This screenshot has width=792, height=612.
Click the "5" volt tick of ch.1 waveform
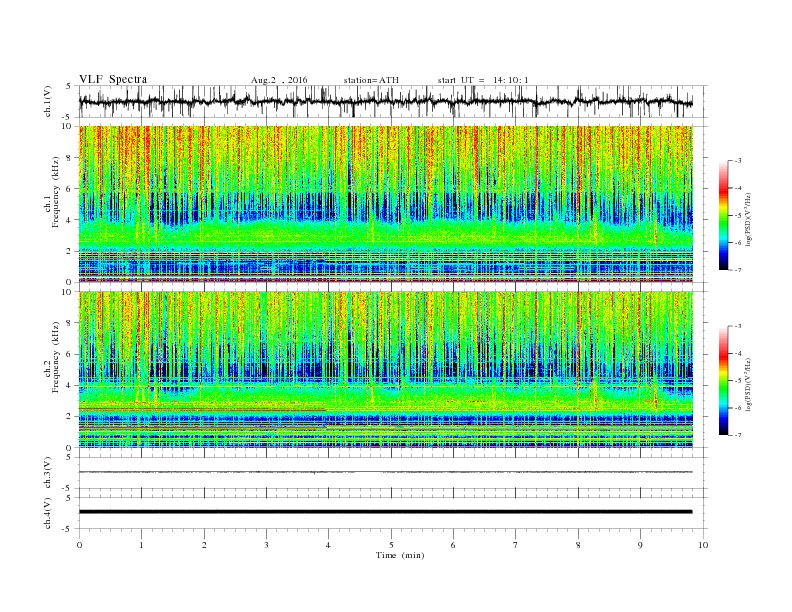69,86
